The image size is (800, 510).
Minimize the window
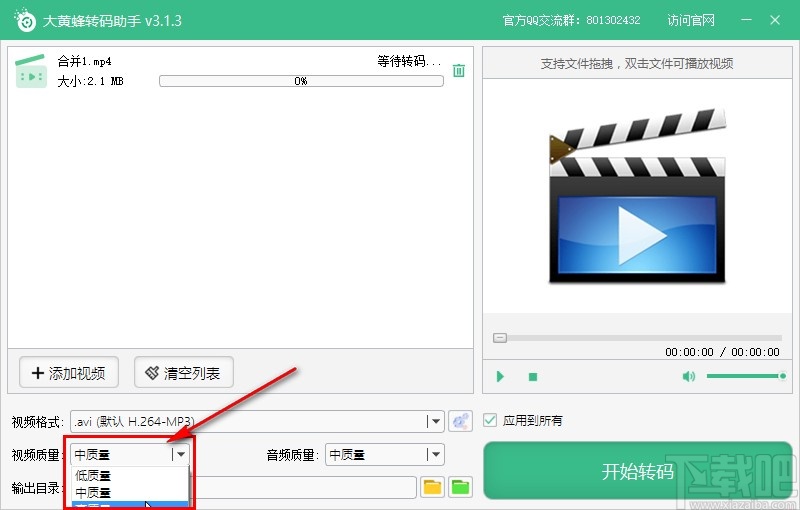click(746, 20)
